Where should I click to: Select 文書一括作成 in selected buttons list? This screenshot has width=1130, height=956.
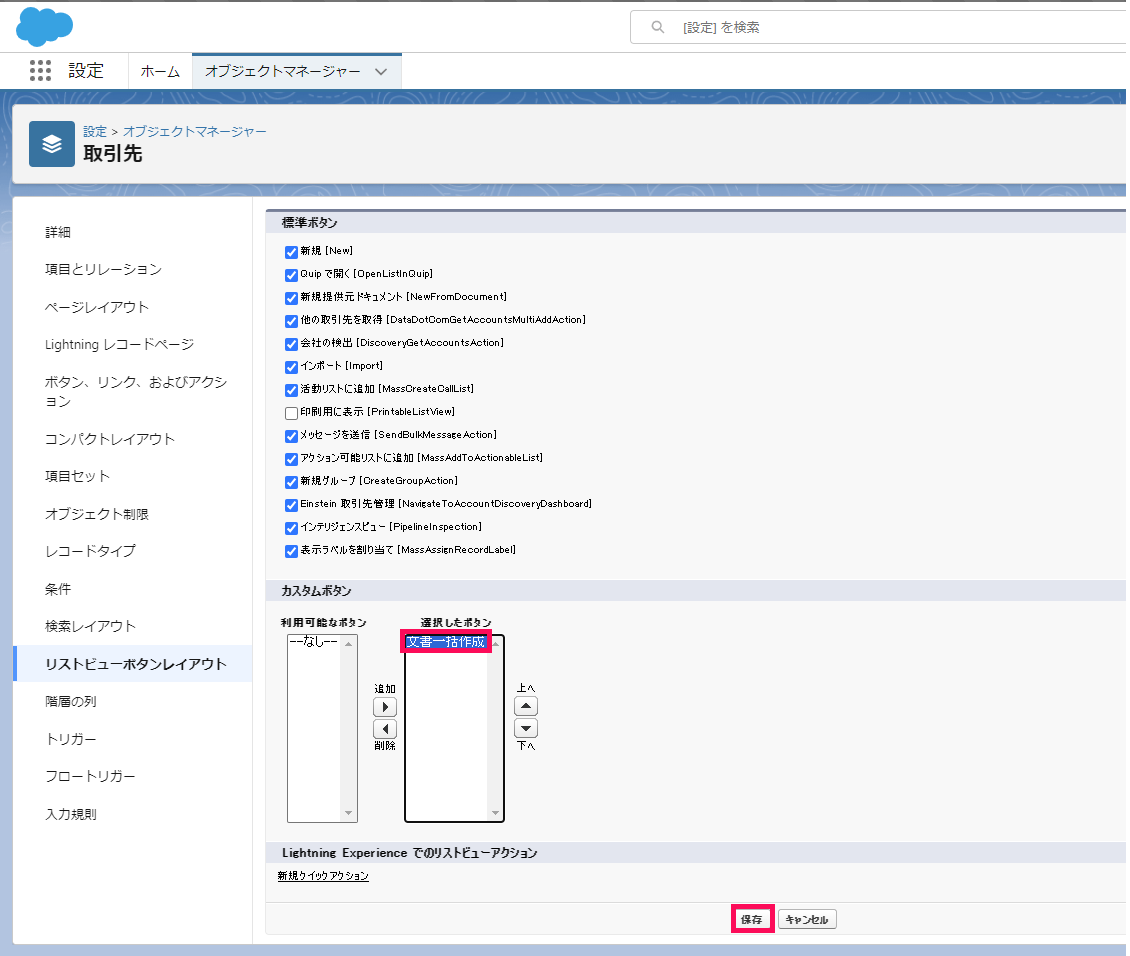point(446,642)
